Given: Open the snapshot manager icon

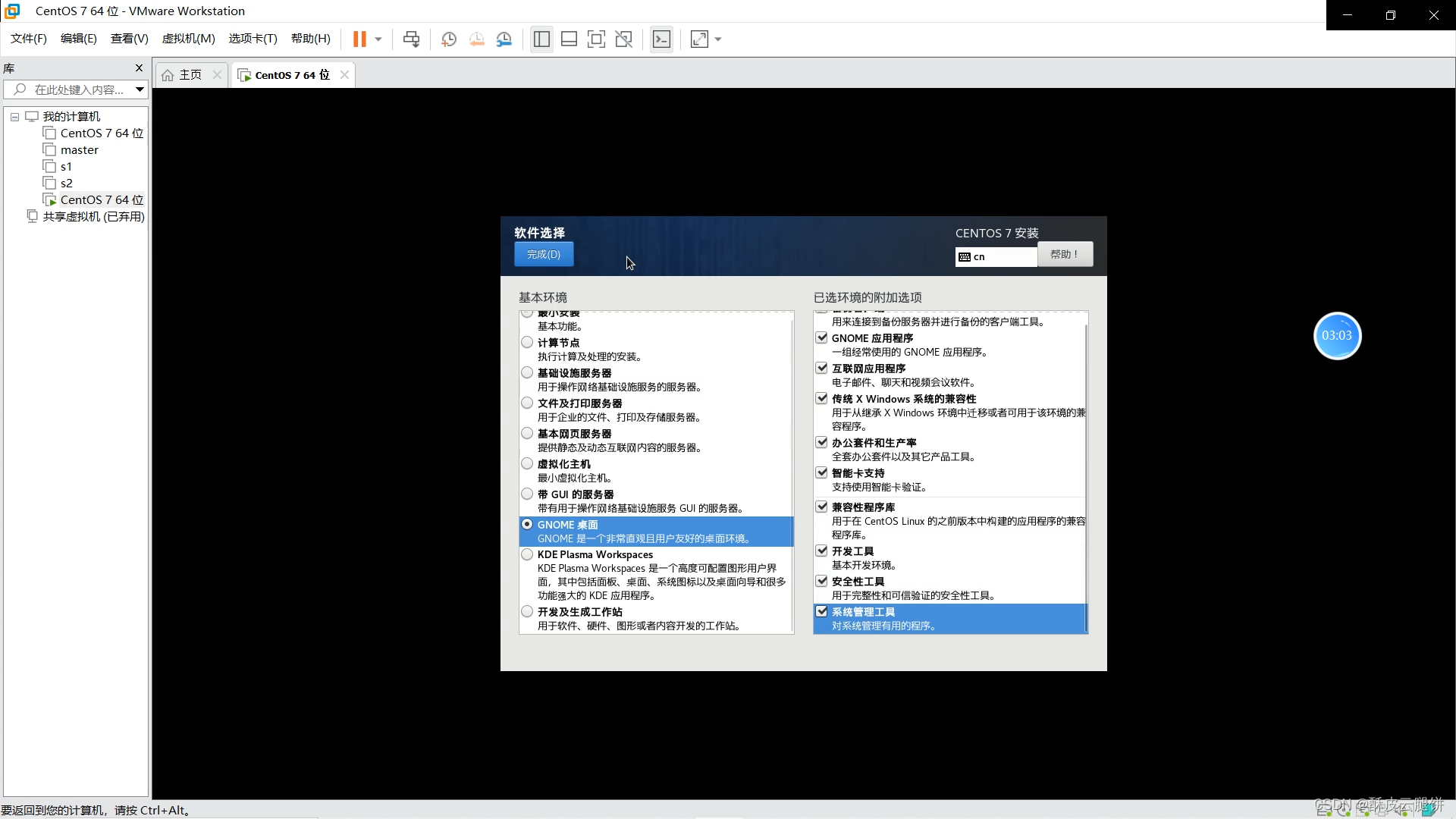Looking at the screenshot, I should tap(505, 39).
